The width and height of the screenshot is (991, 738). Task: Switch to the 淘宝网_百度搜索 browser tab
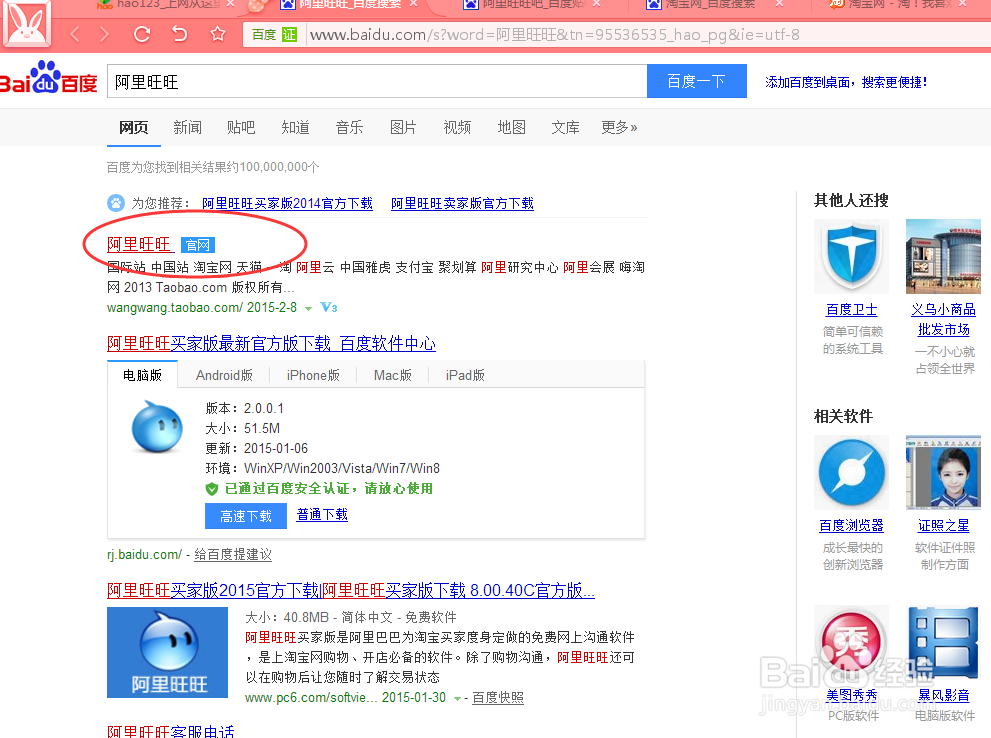point(708,4)
